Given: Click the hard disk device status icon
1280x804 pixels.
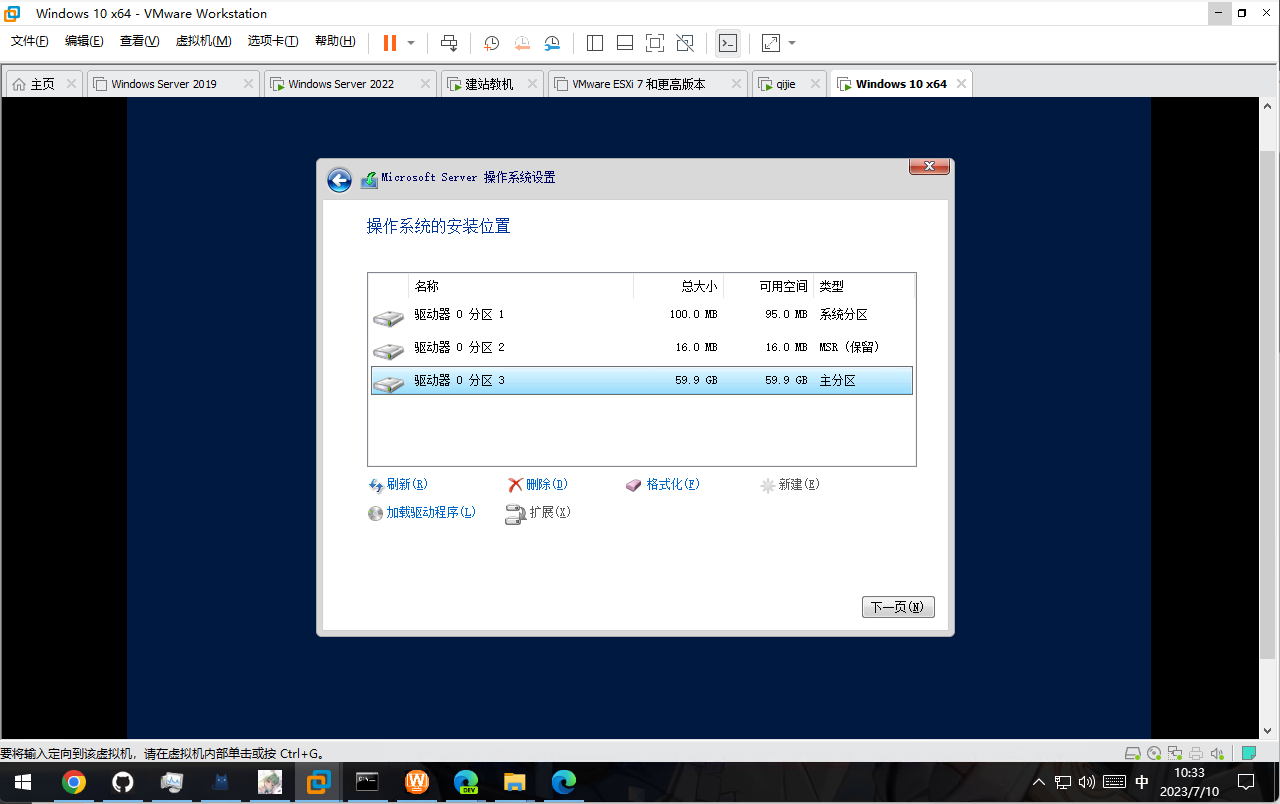Looking at the screenshot, I should [x=1133, y=754].
